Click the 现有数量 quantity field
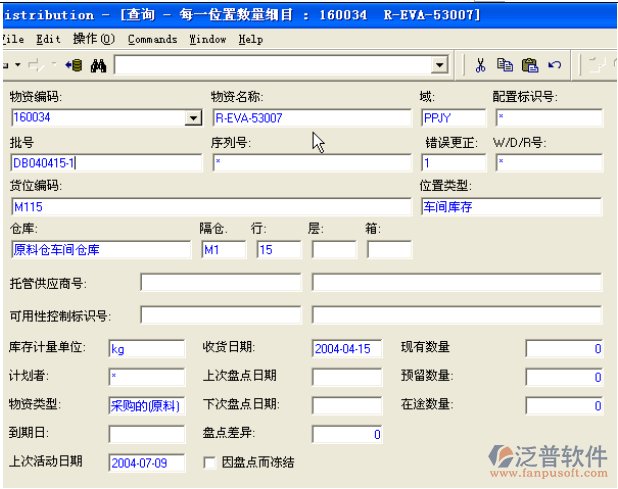This screenshot has height=489, width=618. [564, 349]
